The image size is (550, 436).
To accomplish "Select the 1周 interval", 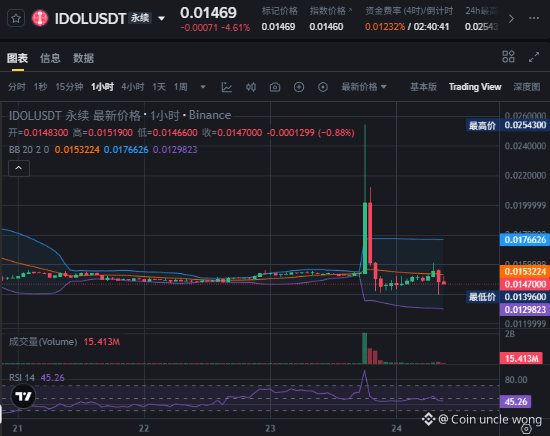I will pyautogui.click(x=181, y=87).
